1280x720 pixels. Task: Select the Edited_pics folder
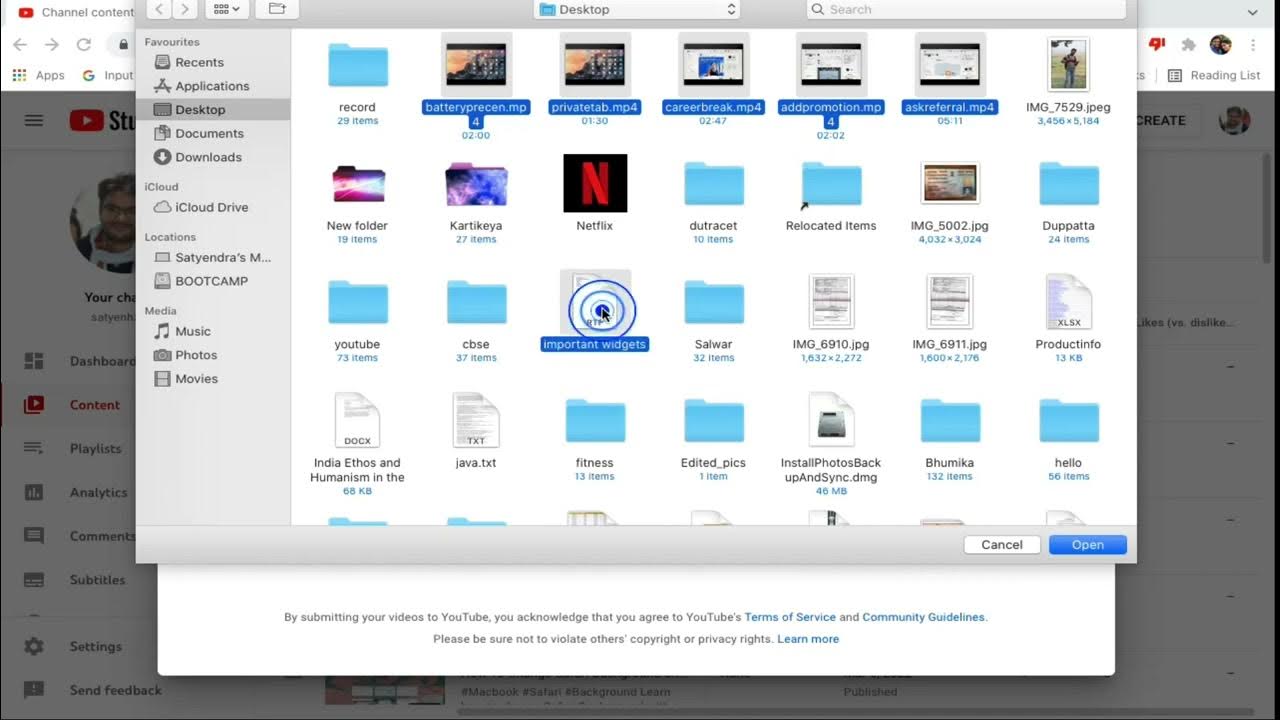(x=713, y=421)
